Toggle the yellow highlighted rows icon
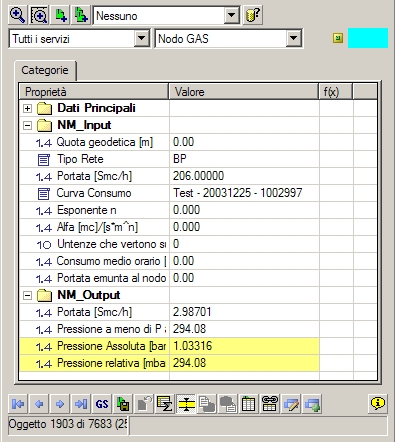Viewport: 395px width, 442px height. (x=186, y=404)
